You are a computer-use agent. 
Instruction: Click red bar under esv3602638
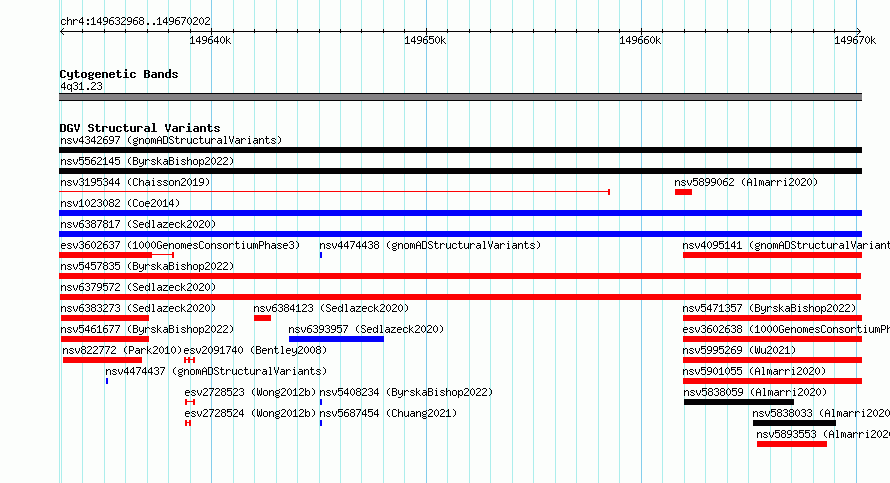pyautogui.click(x=773, y=339)
